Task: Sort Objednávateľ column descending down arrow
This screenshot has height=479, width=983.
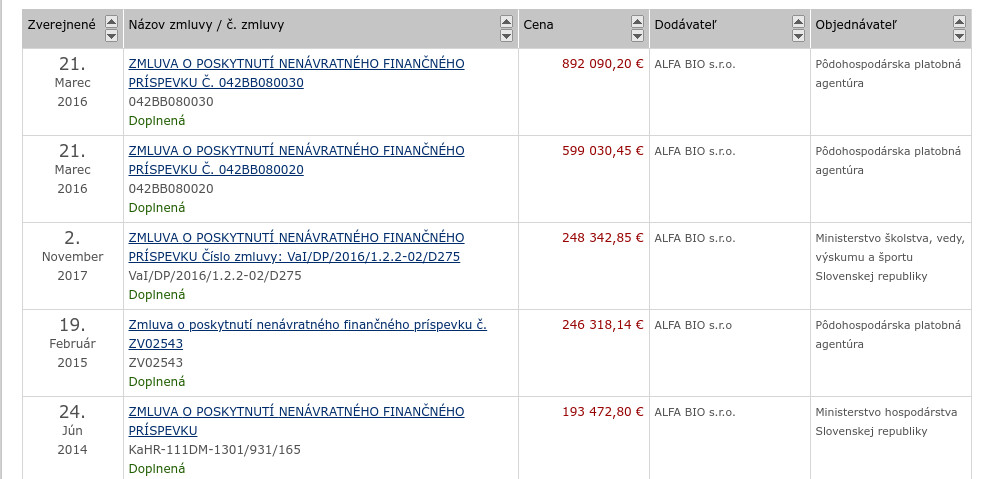Action: click(x=959, y=36)
